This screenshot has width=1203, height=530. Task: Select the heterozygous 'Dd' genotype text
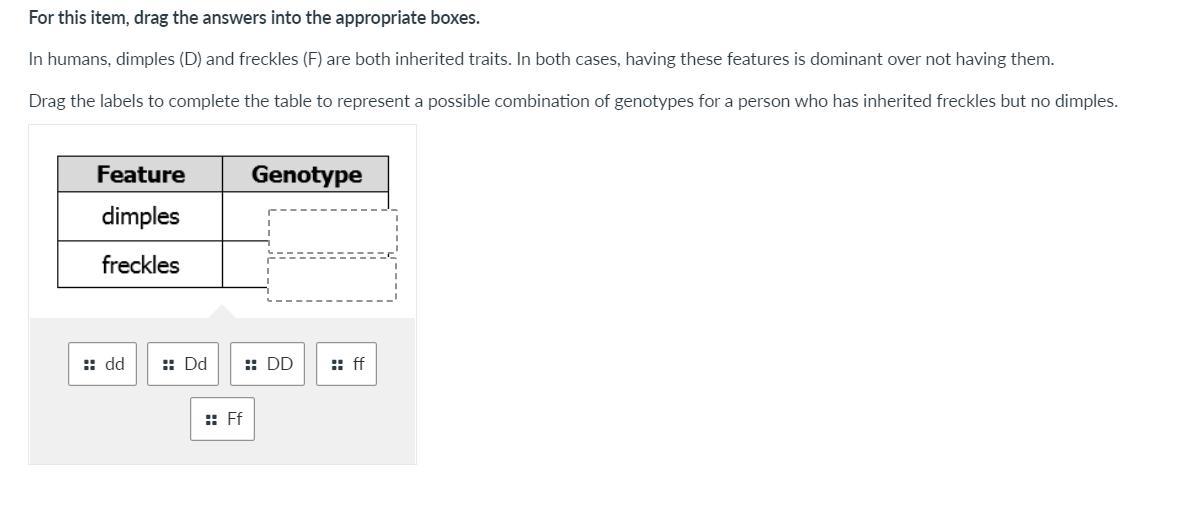[x=196, y=364]
